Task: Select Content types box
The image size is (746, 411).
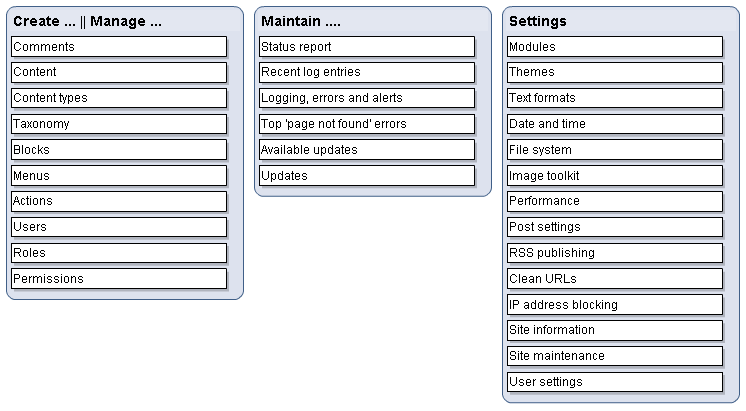Action: [x=119, y=98]
